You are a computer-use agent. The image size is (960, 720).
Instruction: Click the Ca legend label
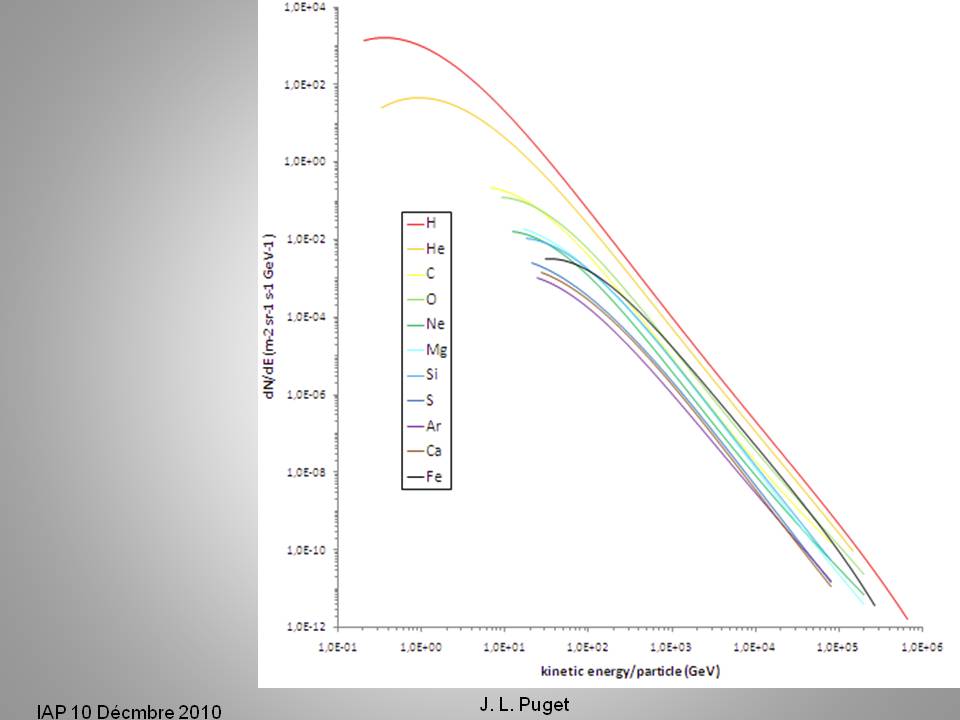point(435,454)
